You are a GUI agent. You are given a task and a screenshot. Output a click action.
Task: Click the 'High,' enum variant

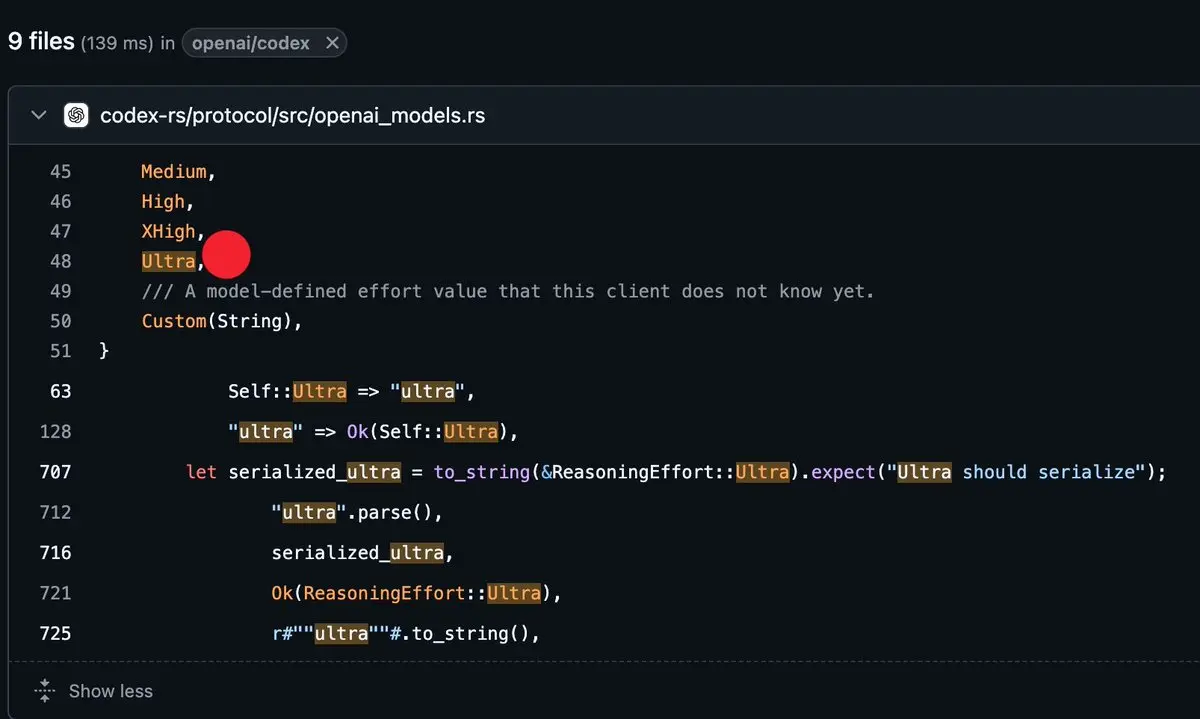pos(168,202)
